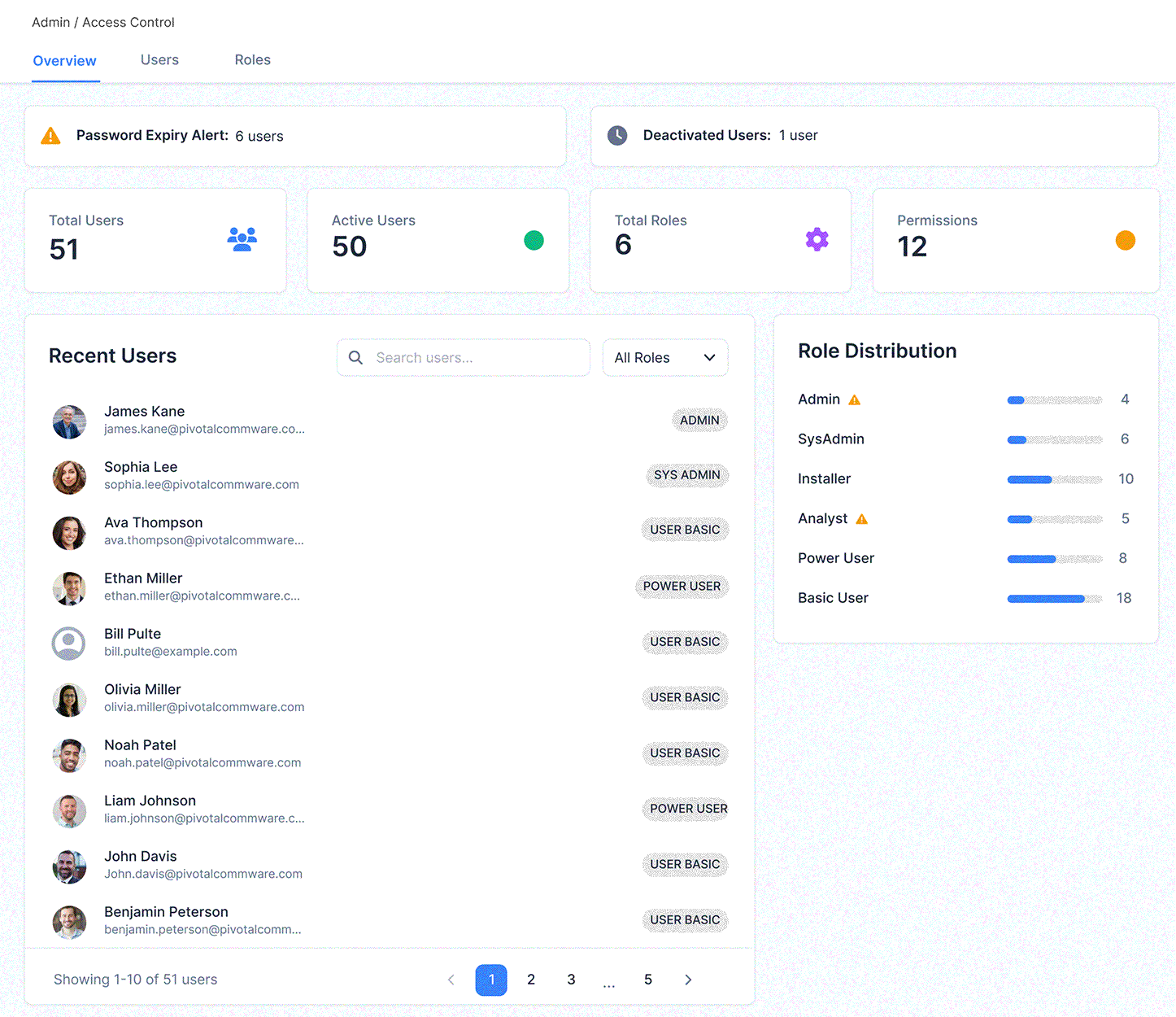Click the Deactivated Users clock icon

pos(617,136)
